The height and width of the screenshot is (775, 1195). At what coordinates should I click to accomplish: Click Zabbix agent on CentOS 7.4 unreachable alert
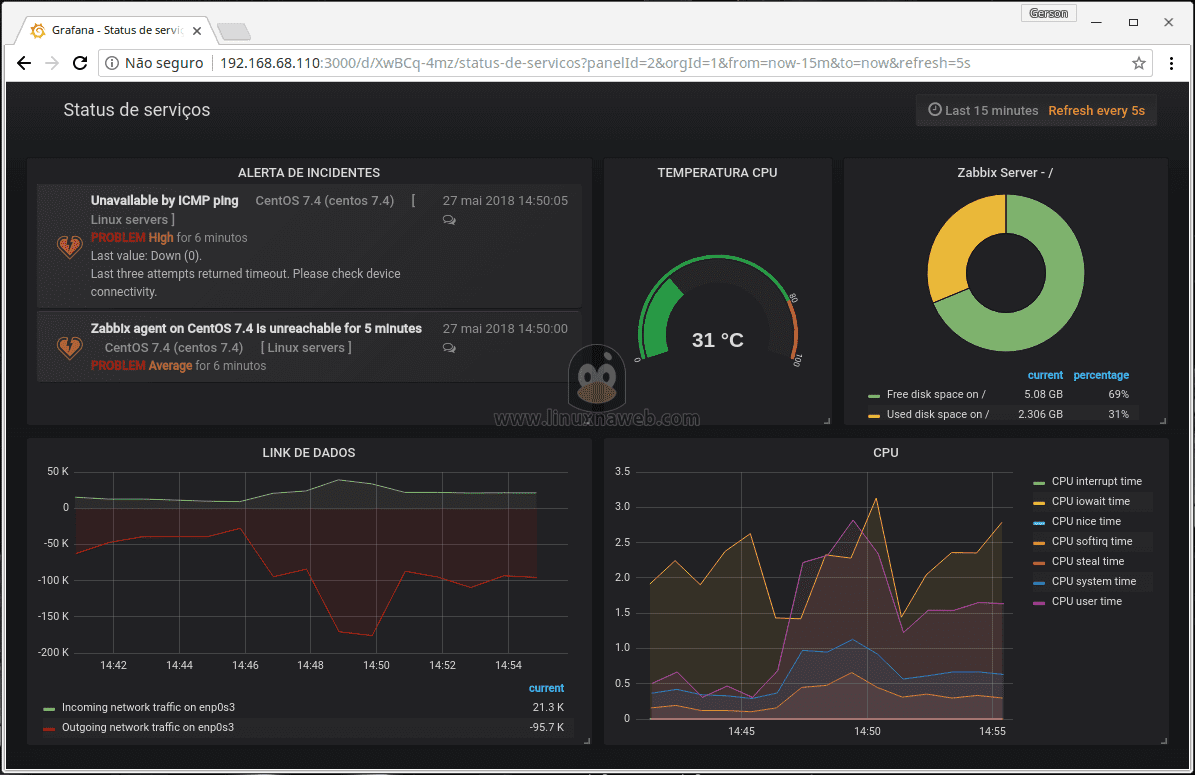(256, 328)
